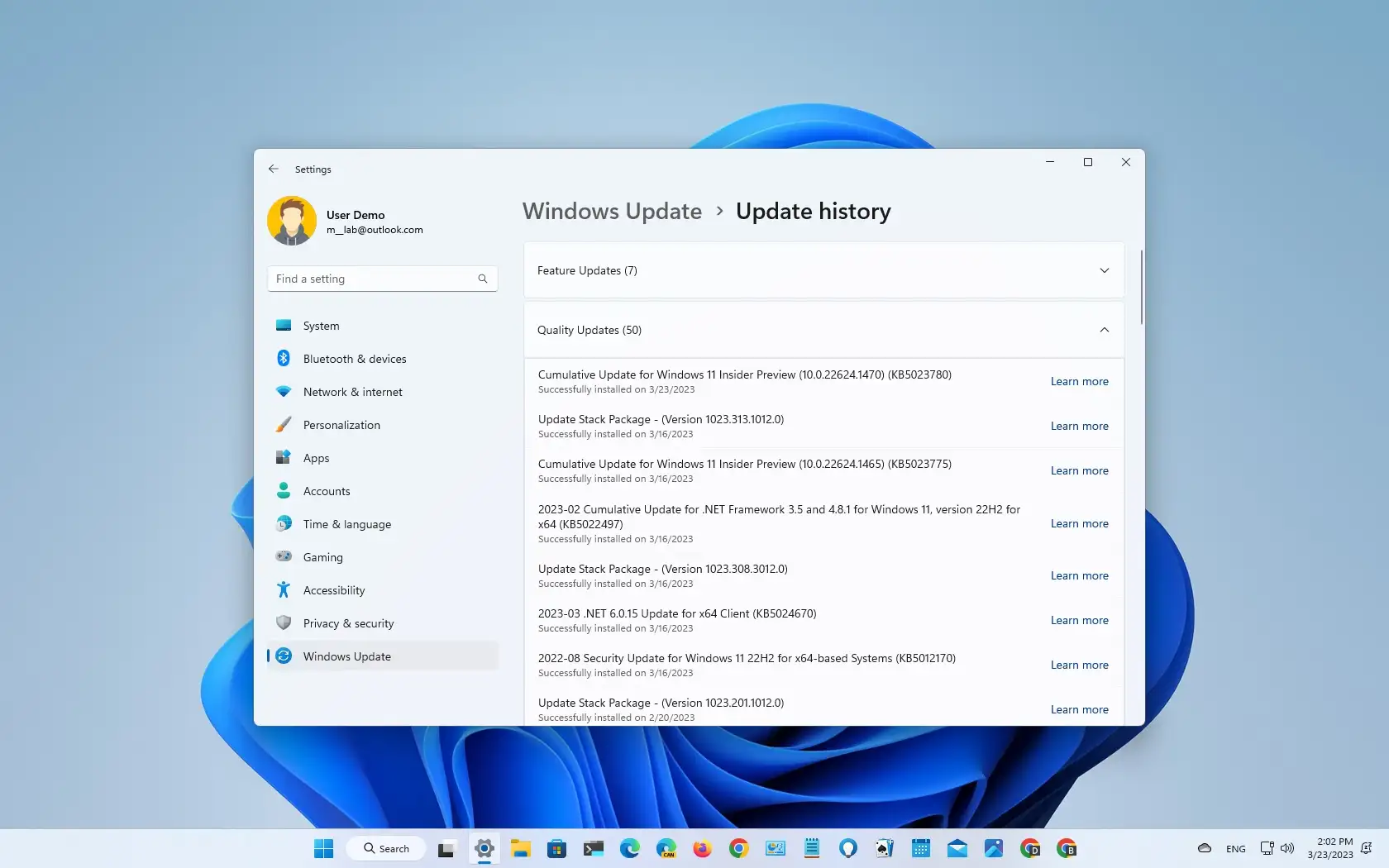Click ENG language indicator in tray
Image resolution: width=1389 pixels, height=868 pixels.
1236,849
